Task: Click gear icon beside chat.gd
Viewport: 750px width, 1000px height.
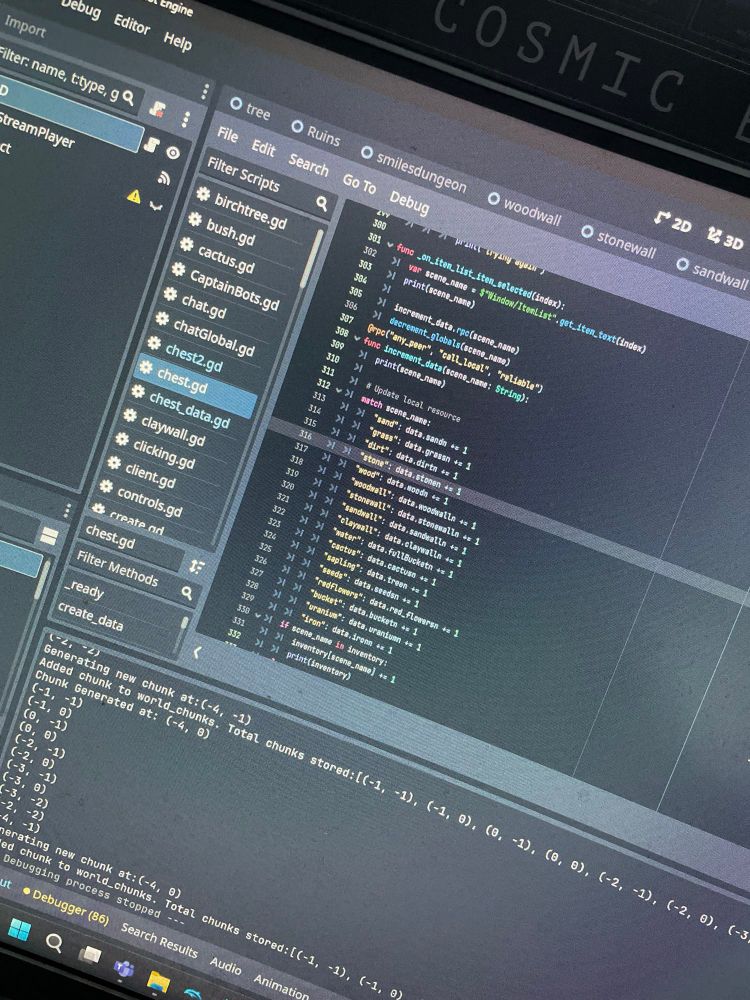Action: pyautogui.click(x=170, y=294)
